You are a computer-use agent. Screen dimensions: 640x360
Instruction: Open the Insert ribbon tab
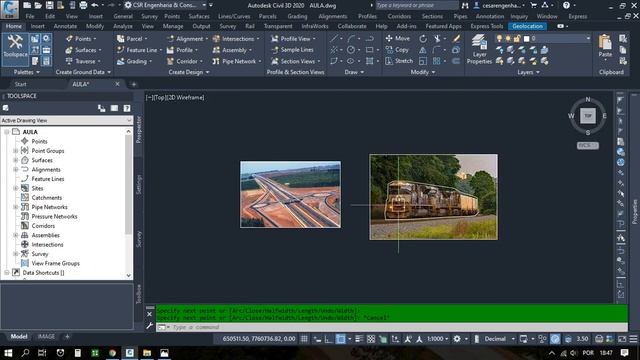(38, 26)
